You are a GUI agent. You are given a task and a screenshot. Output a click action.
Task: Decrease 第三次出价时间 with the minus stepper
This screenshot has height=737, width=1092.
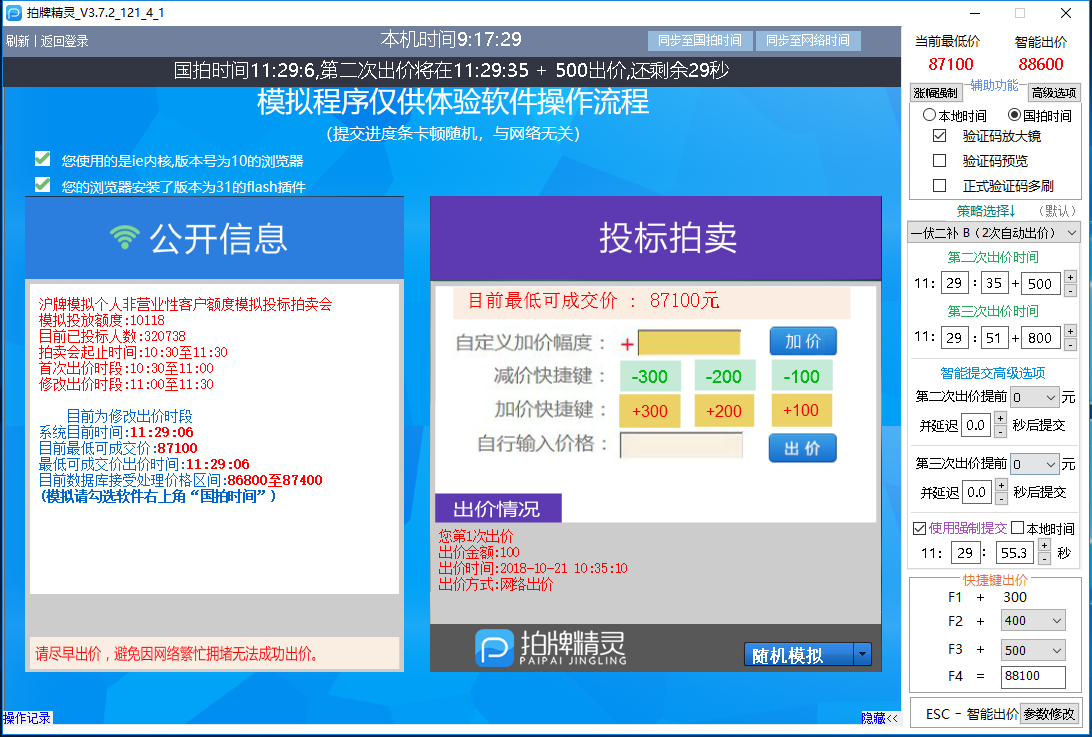pyautogui.click(x=1070, y=344)
